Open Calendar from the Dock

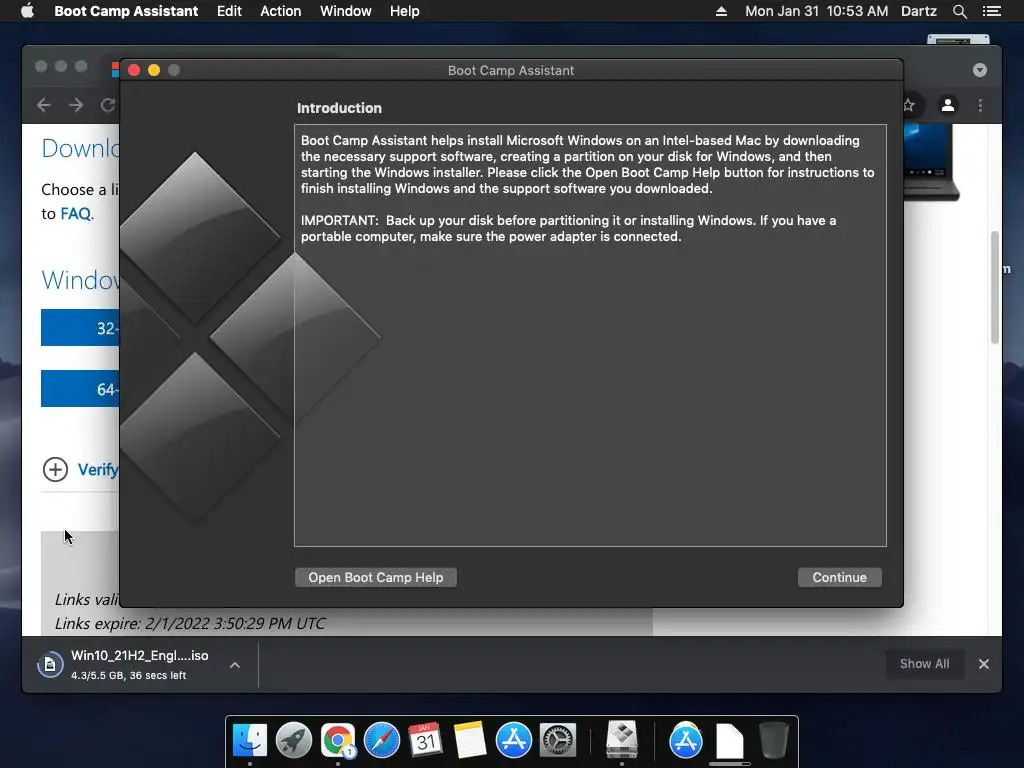[x=425, y=740]
